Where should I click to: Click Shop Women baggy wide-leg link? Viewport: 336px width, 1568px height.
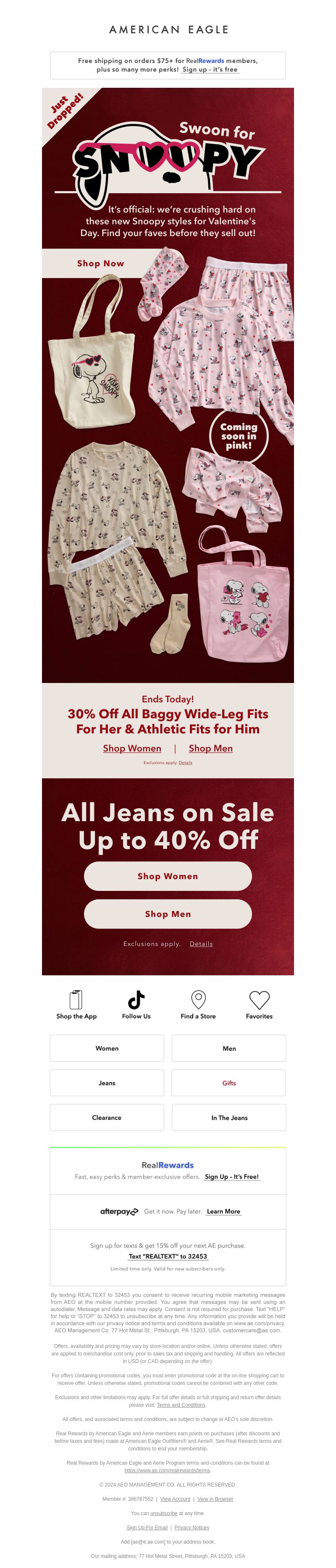click(x=132, y=748)
